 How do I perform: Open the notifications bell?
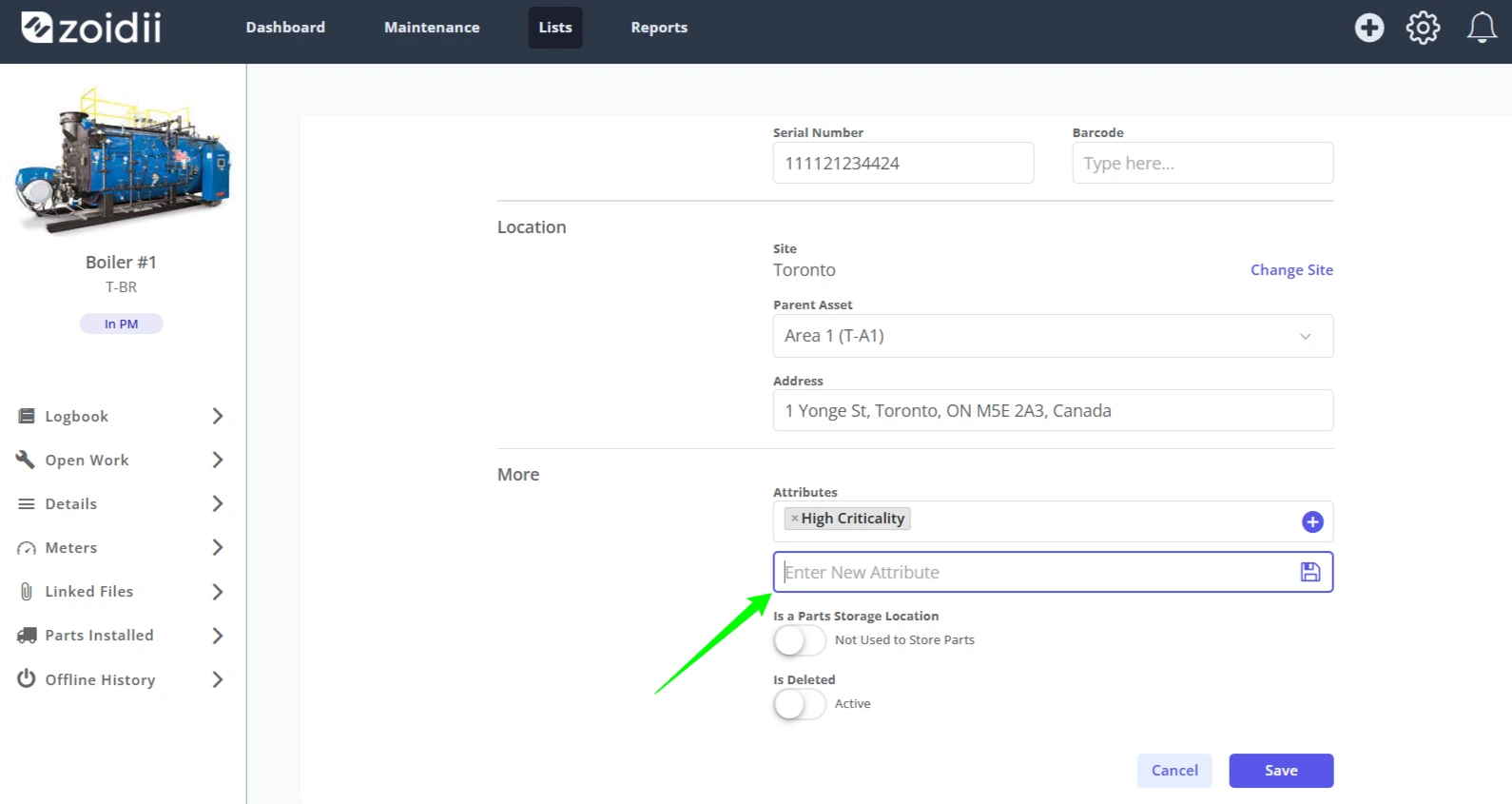point(1482,28)
